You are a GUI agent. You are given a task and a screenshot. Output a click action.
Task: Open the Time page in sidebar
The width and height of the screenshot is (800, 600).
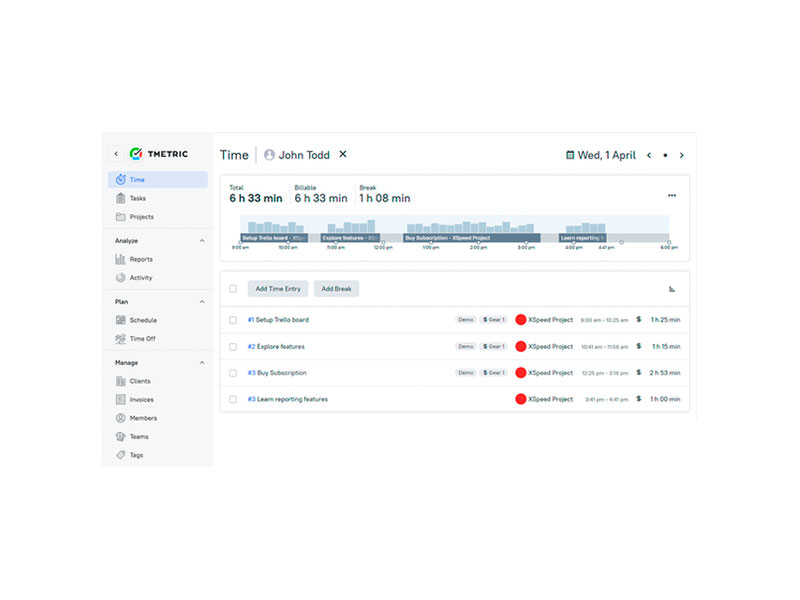click(158, 180)
